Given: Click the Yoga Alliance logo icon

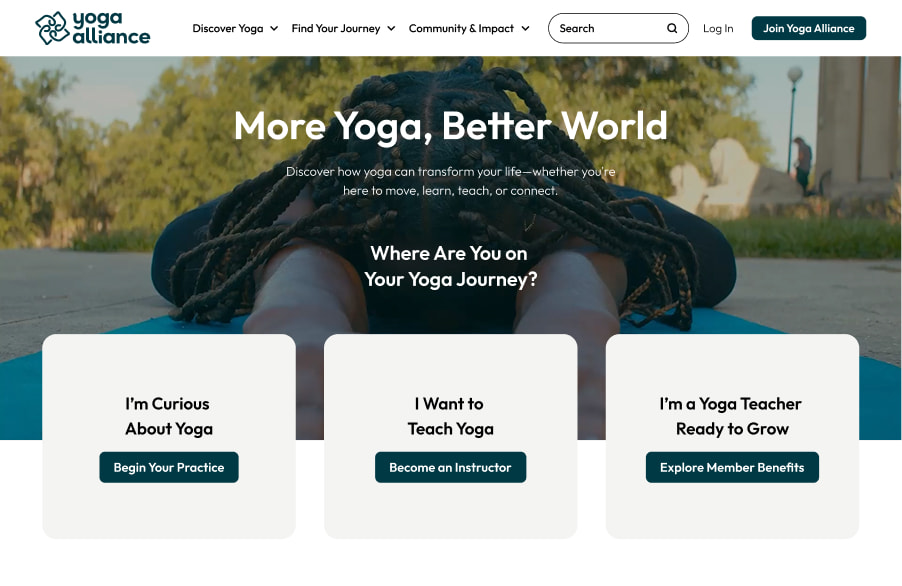Looking at the screenshot, I should (52, 28).
